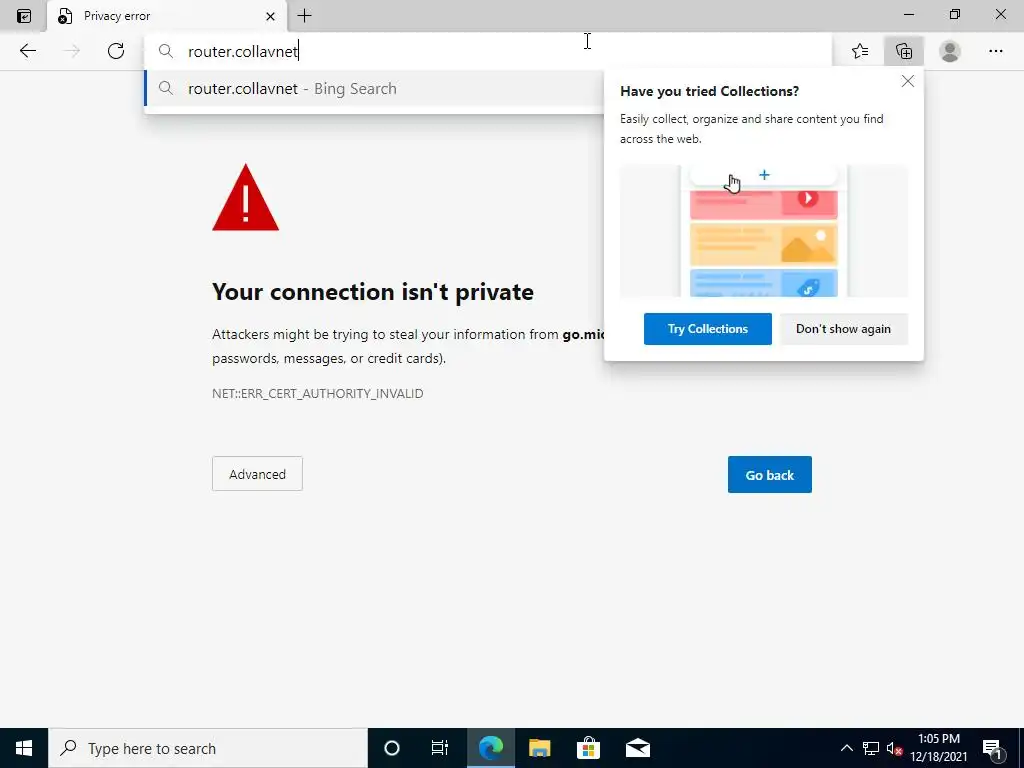Click the browser Back arrow

coord(27,51)
